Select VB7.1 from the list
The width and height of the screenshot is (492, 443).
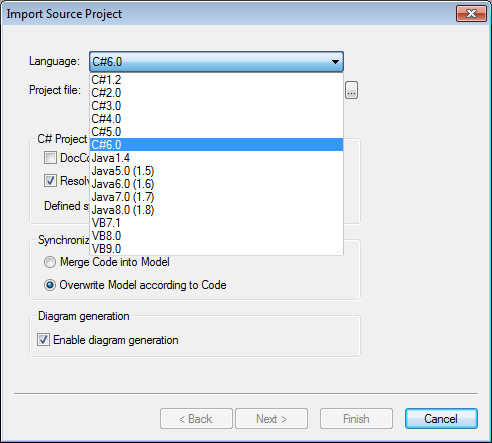point(216,223)
